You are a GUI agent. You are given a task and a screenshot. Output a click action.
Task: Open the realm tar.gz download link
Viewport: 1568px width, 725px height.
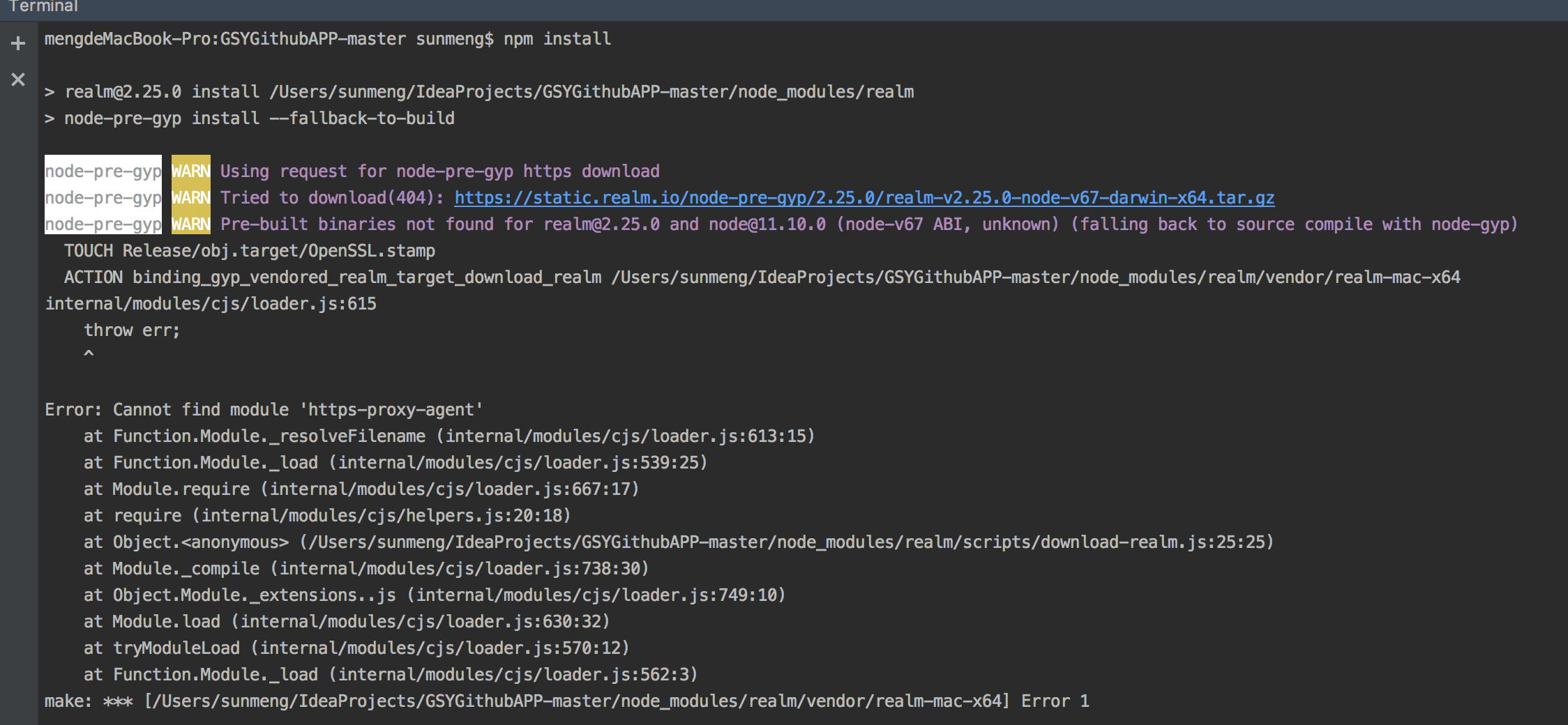[x=864, y=197]
